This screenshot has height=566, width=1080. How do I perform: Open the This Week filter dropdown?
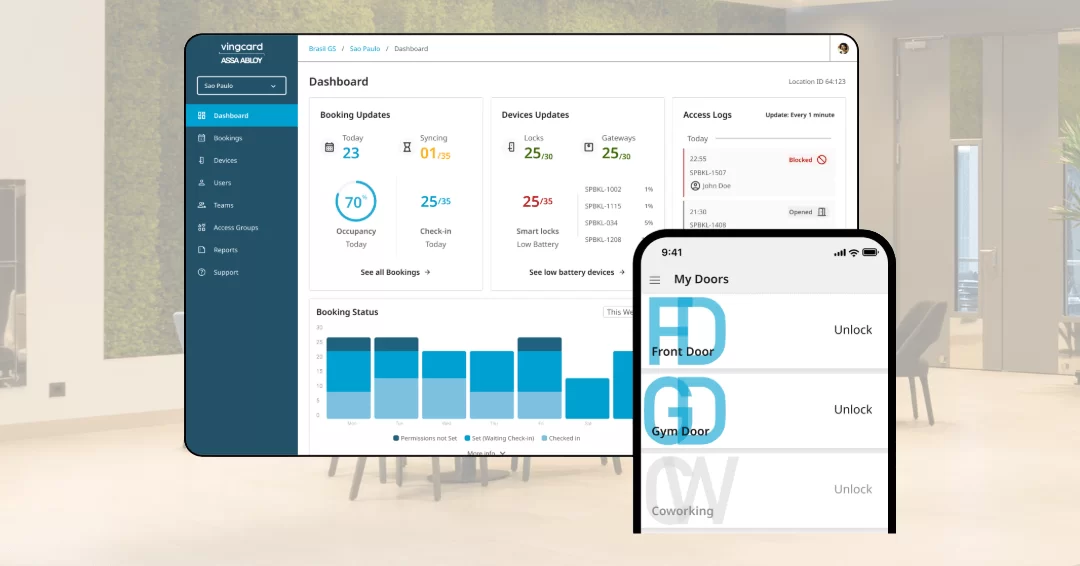click(620, 312)
